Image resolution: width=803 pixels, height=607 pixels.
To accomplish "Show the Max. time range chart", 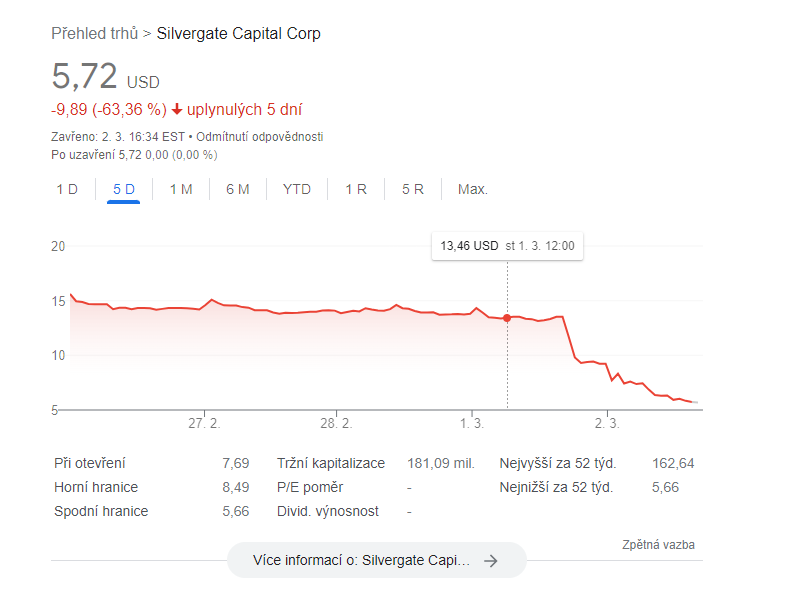I will point(473,189).
